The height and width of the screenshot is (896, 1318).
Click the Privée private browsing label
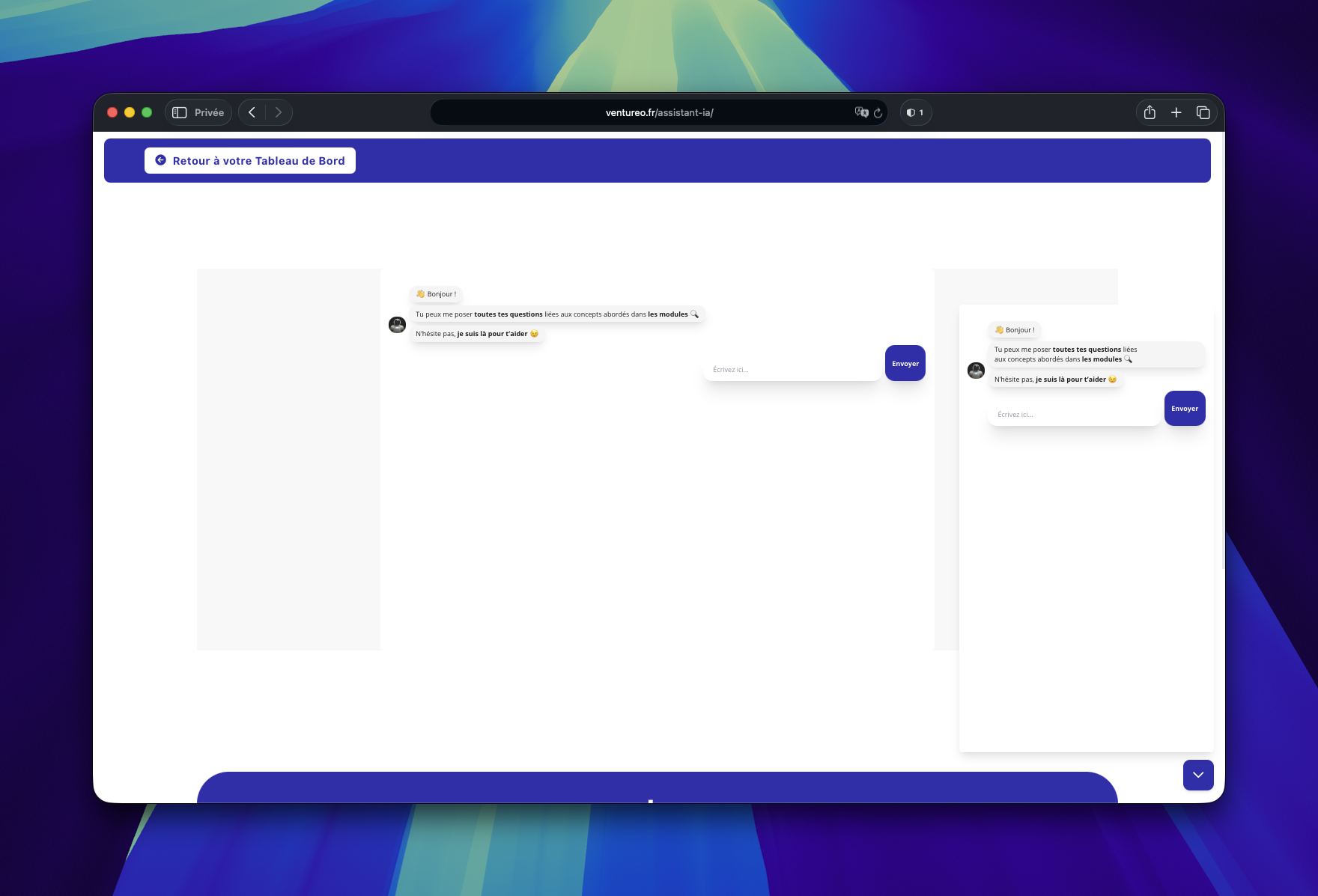pyautogui.click(x=209, y=112)
